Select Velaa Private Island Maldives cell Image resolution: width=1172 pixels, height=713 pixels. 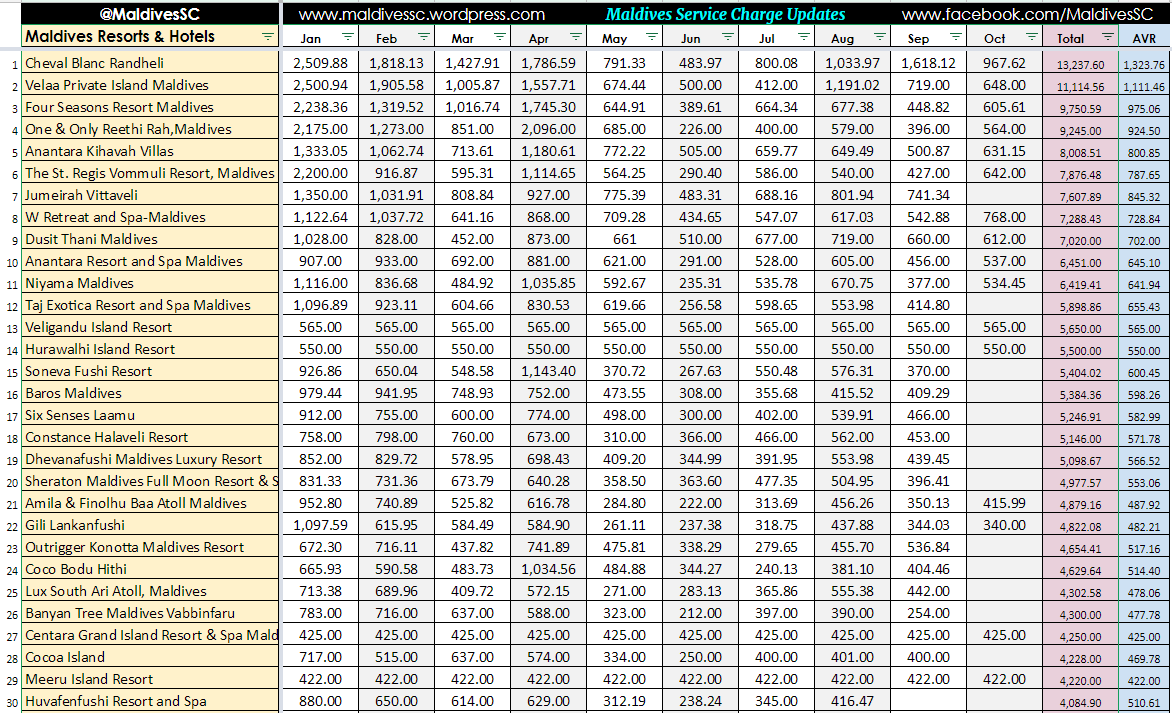coord(150,85)
